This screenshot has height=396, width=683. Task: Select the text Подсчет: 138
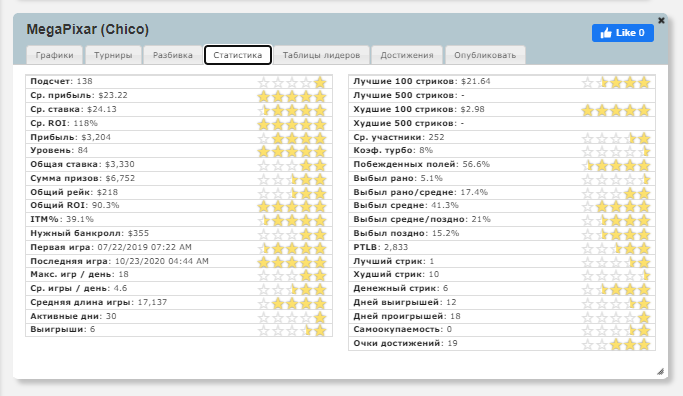coord(61,81)
